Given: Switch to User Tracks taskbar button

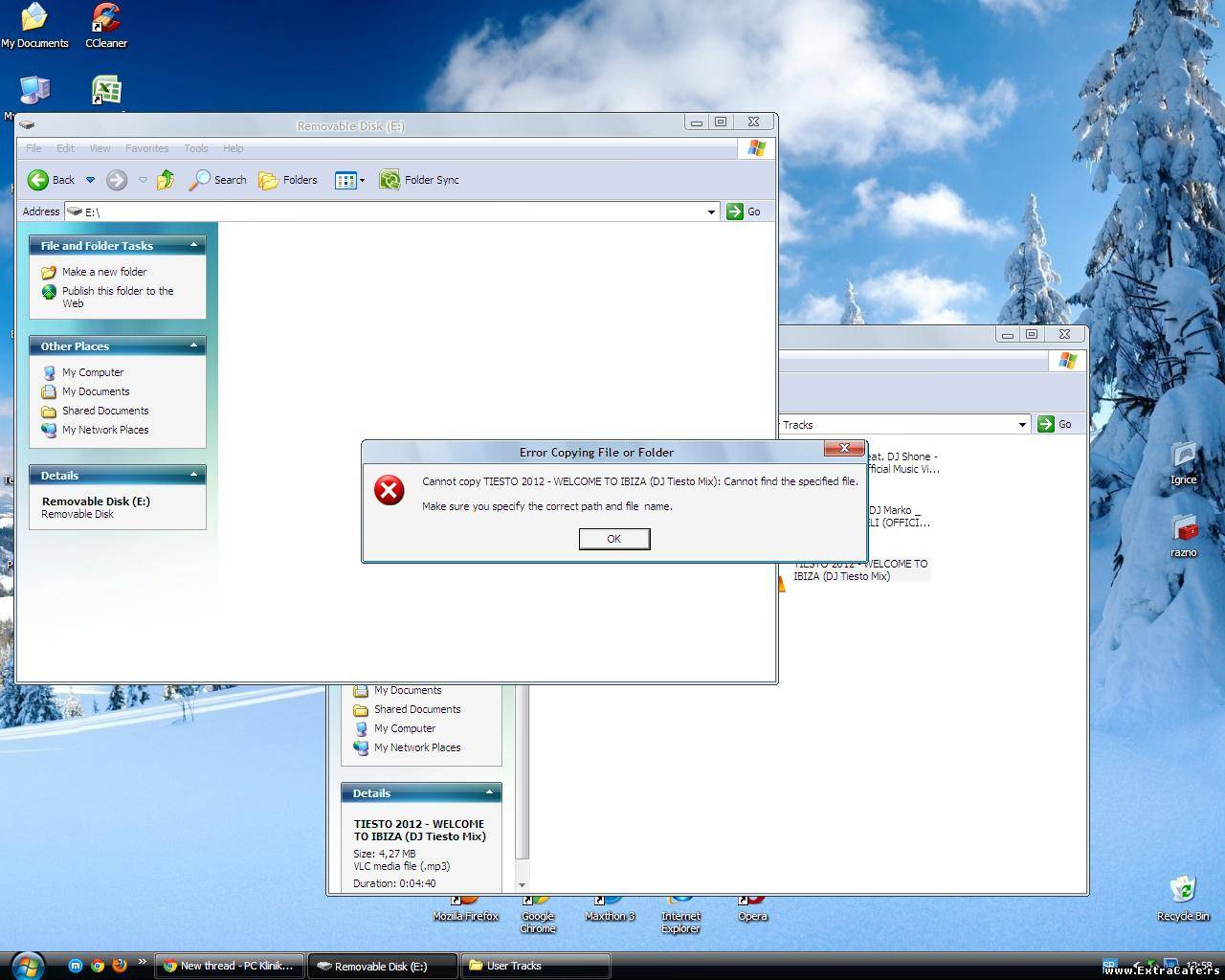Looking at the screenshot, I should click(x=535, y=966).
